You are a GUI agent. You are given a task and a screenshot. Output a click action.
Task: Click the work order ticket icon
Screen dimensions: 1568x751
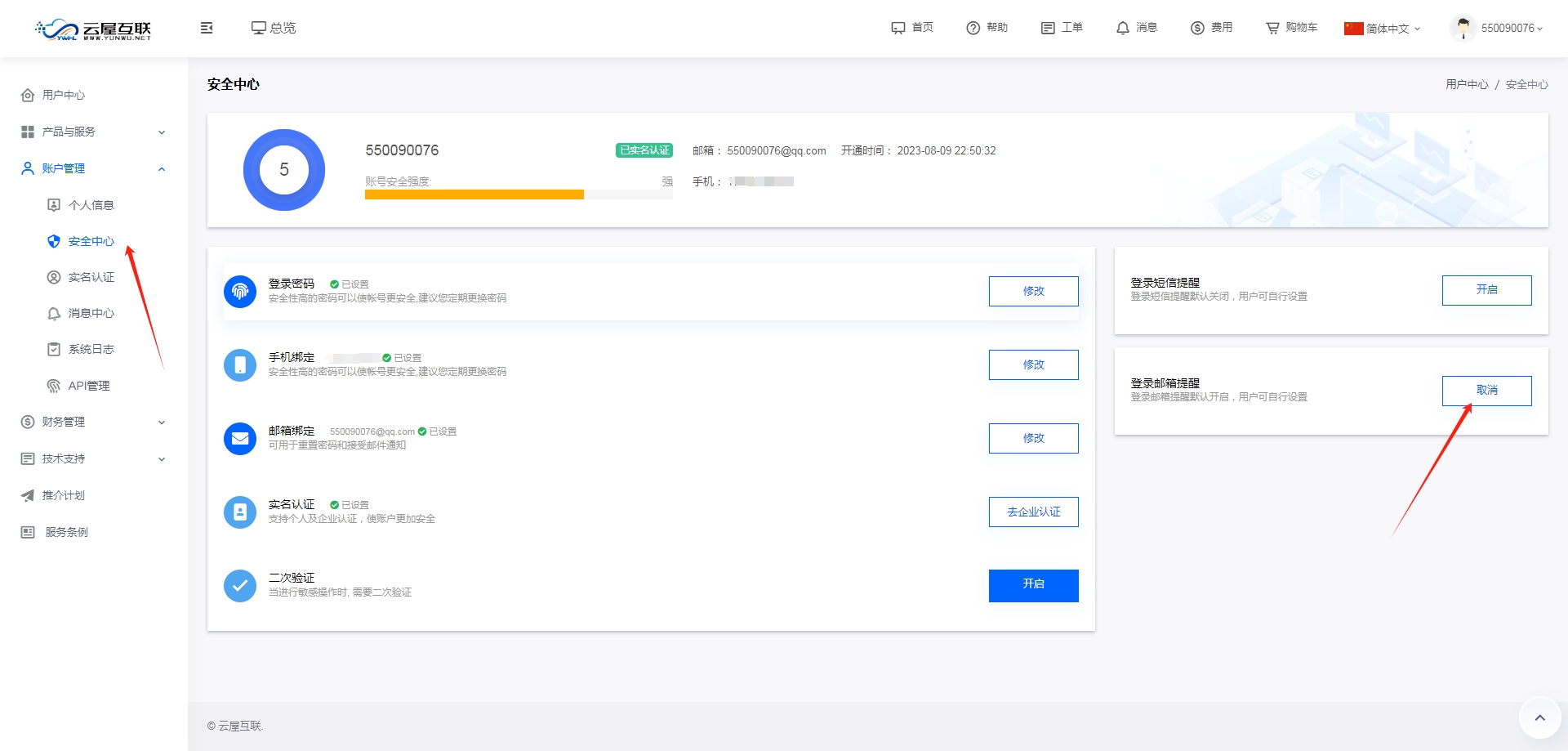click(1048, 28)
